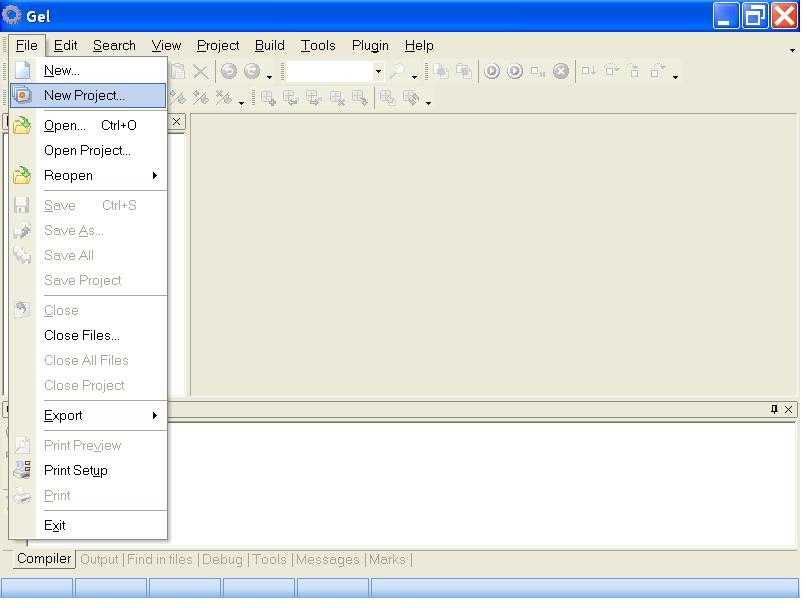The image size is (804, 615).
Task: Open the toolbar search combo box dropdown
Action: [378, 72]
